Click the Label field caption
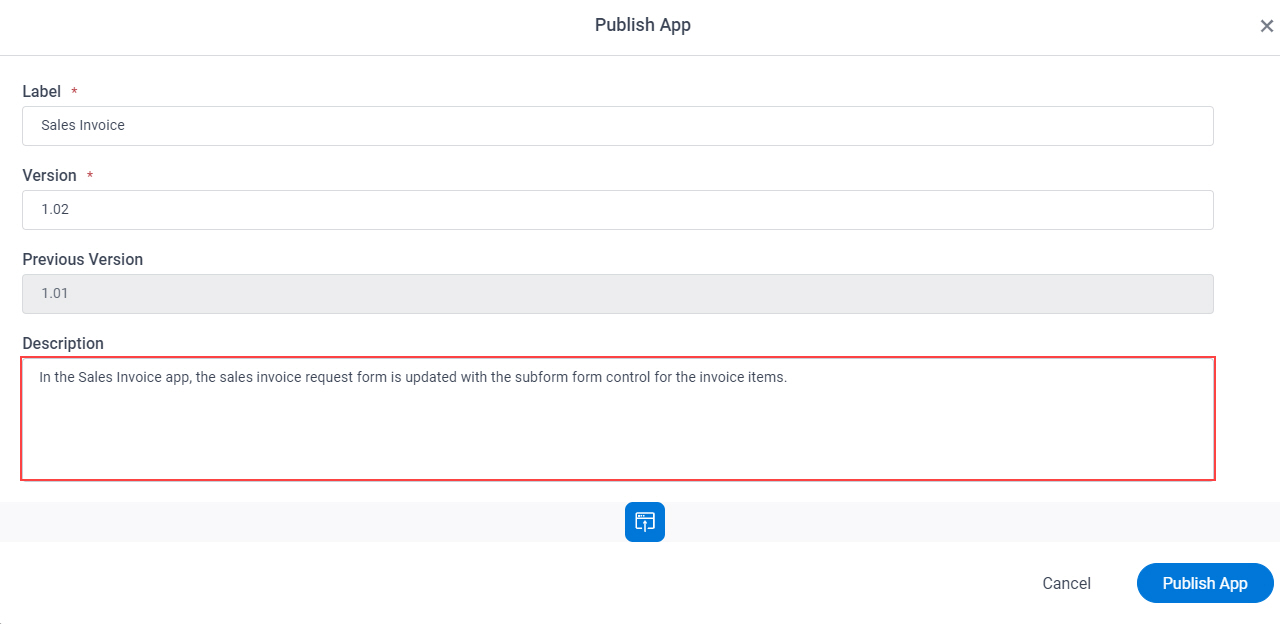This screenshot has height=624, width=1280. click(42, 91)
